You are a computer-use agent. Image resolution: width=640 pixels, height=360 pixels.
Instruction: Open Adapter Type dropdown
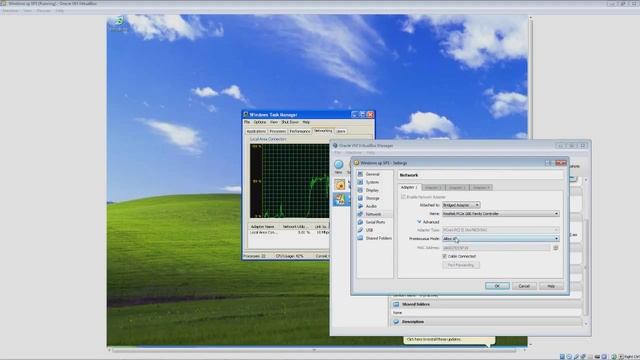pyautogui.click(x=501, y=230)
